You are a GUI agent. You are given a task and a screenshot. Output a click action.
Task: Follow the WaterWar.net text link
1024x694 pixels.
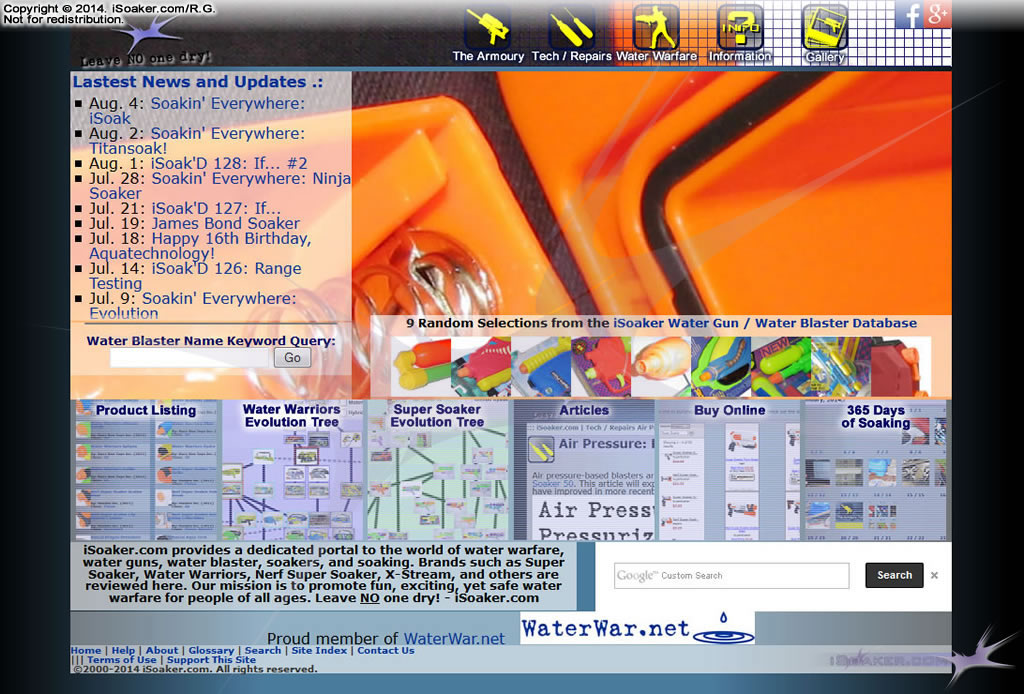(454, 639)
